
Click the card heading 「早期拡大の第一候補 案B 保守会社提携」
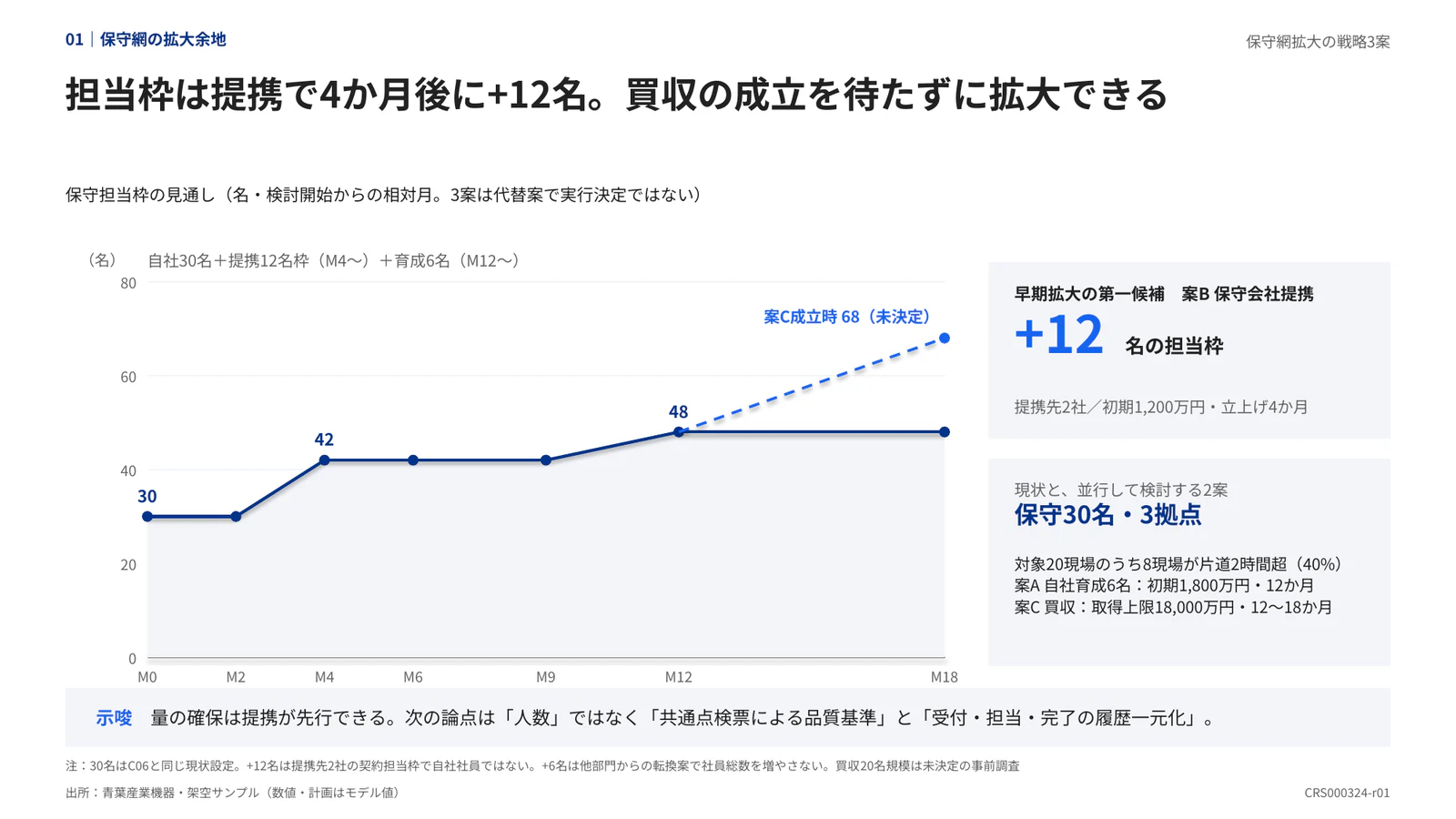1164,294
